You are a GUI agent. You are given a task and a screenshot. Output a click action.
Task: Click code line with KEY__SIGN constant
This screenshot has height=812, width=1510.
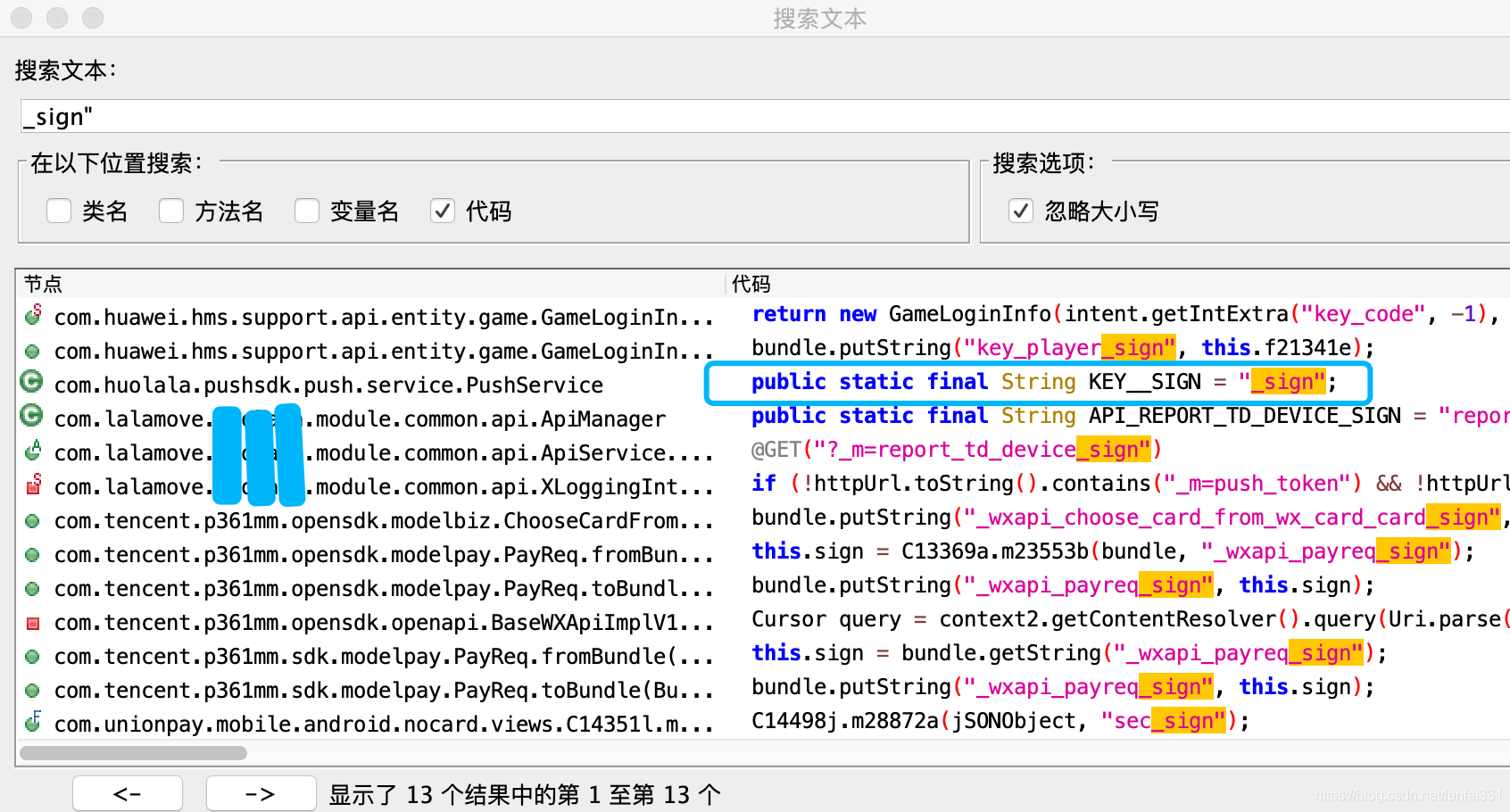(x=1044, y=382)
